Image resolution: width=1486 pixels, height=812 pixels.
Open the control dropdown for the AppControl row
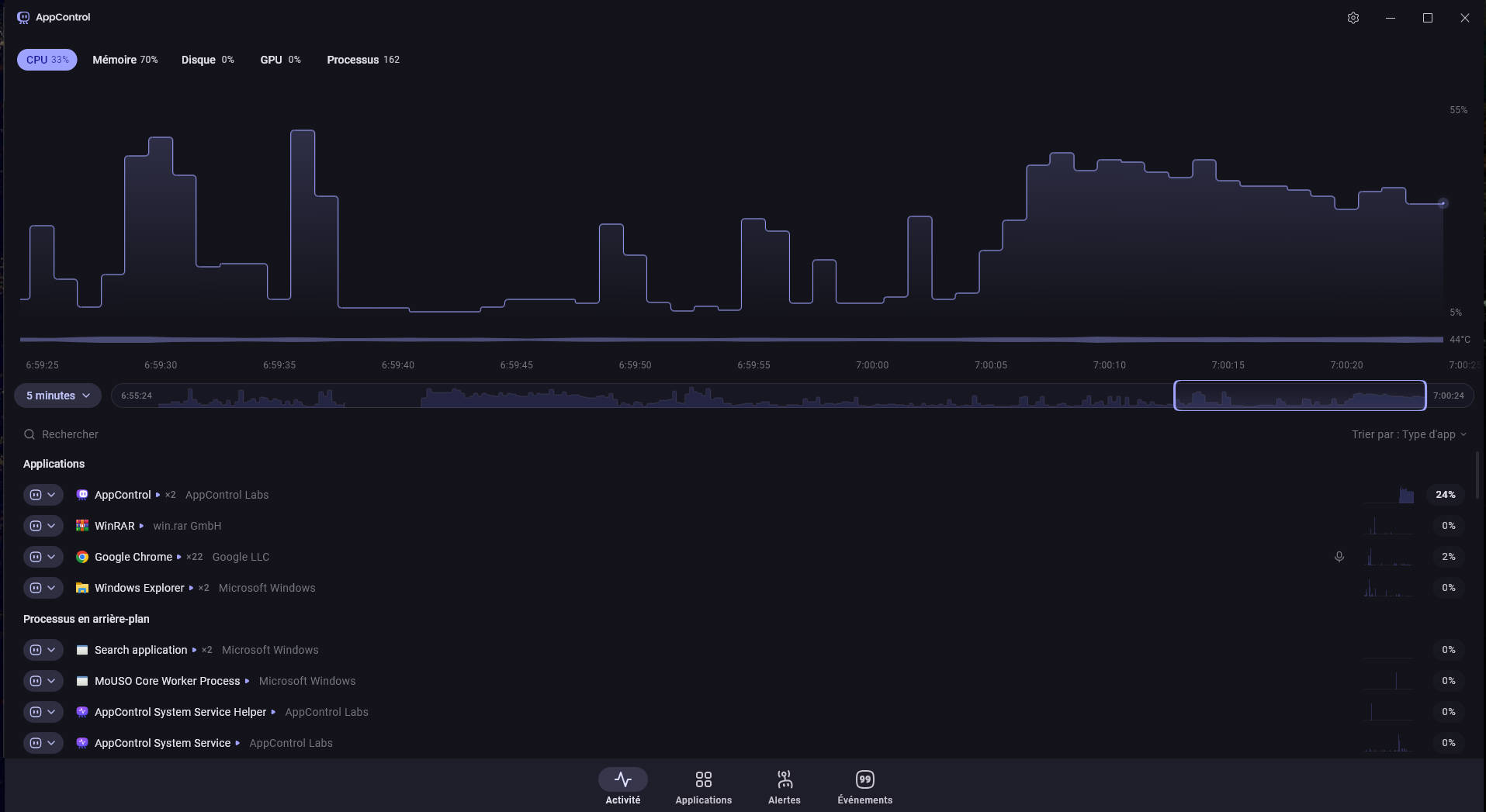(43, 495)
